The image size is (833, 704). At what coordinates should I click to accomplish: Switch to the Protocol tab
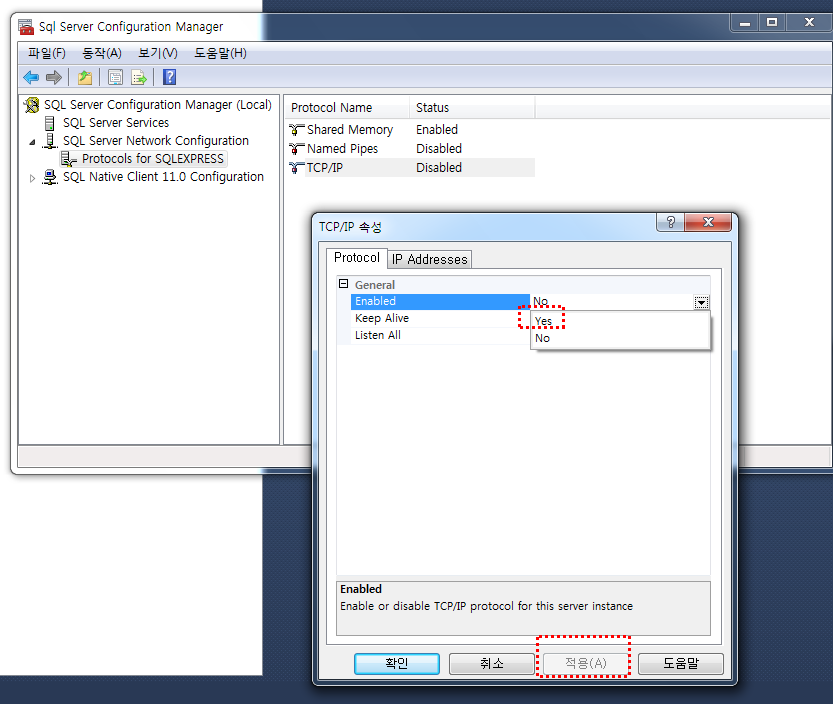click(356, 258)
